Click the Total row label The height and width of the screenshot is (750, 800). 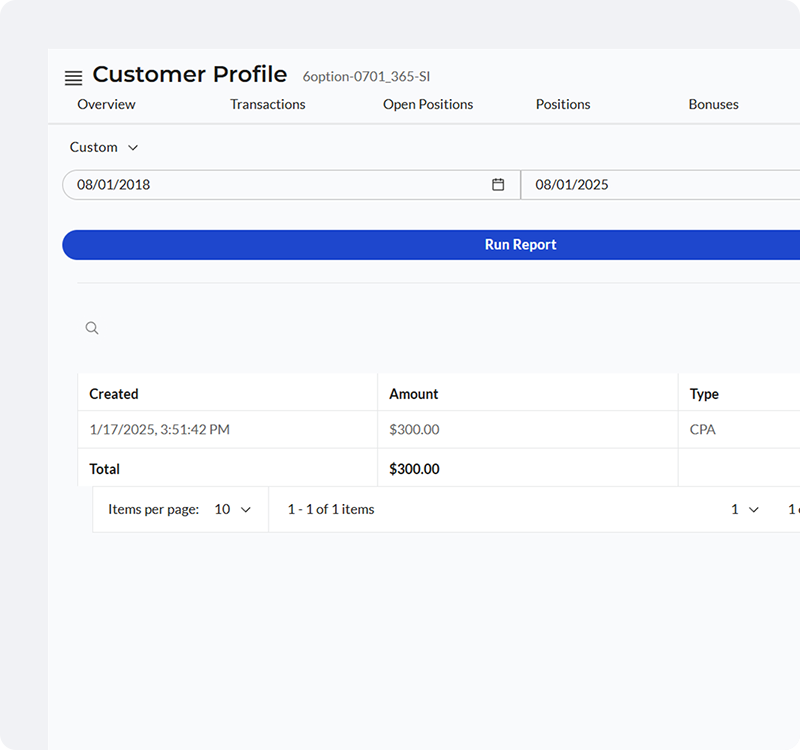coord(104,469)
